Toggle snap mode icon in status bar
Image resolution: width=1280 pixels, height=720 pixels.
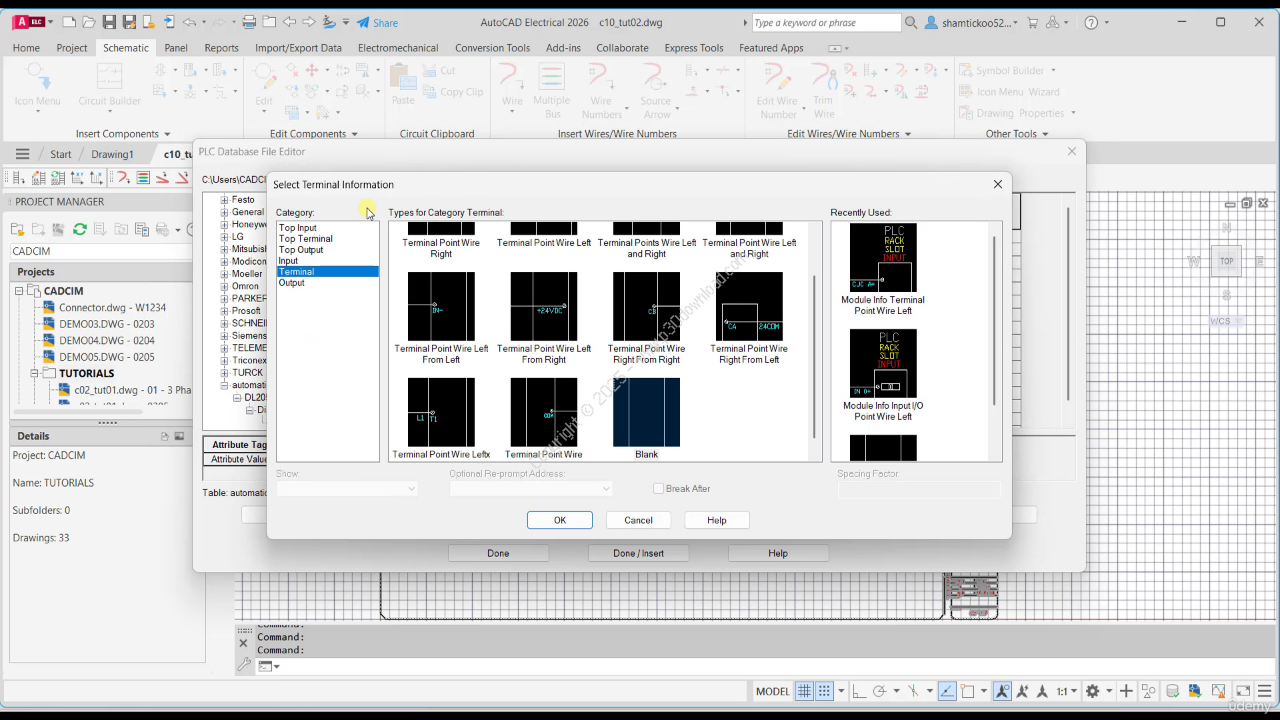[x=825, y=691]
